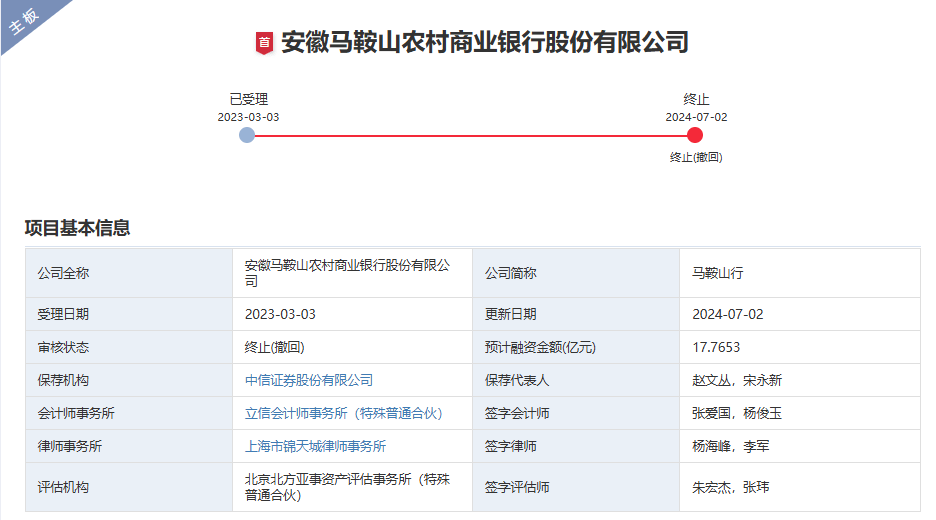Viewport: 936px width, 520px height.
Task: Click the 公司全称 label cell
Action: pyautogui.click(x=129, y=273)
